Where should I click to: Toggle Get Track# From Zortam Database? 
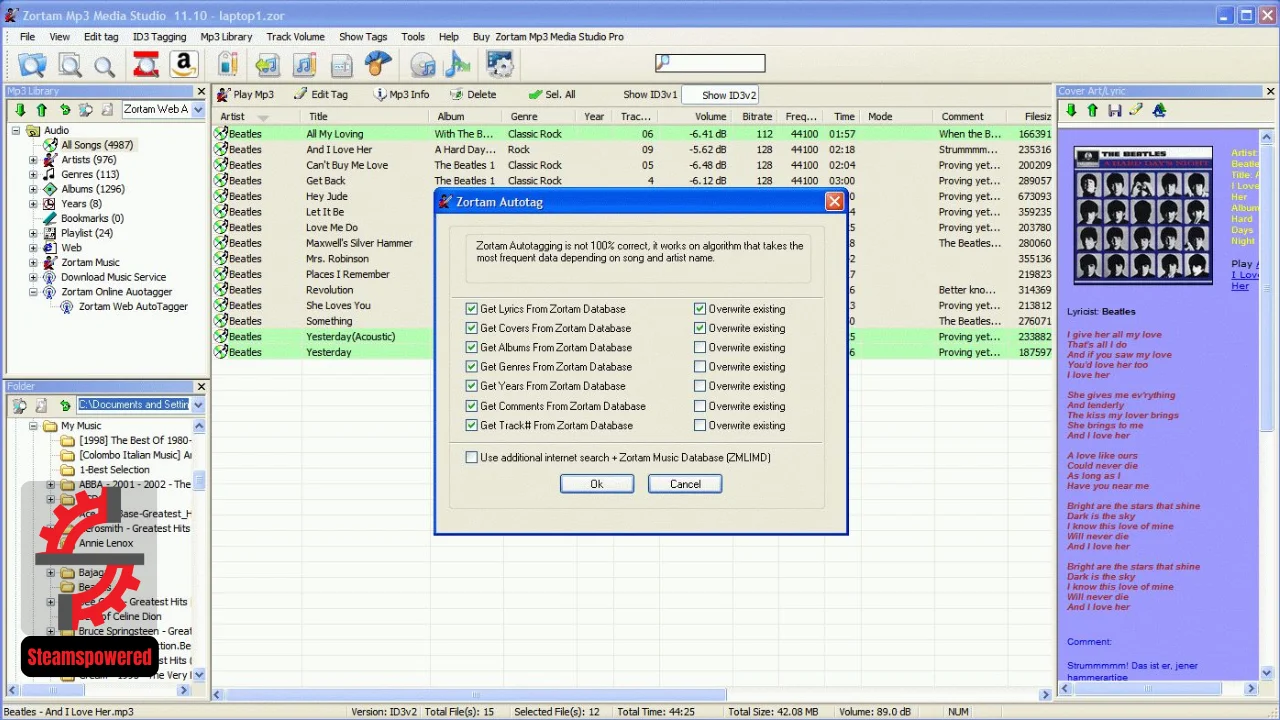point(472,425)
